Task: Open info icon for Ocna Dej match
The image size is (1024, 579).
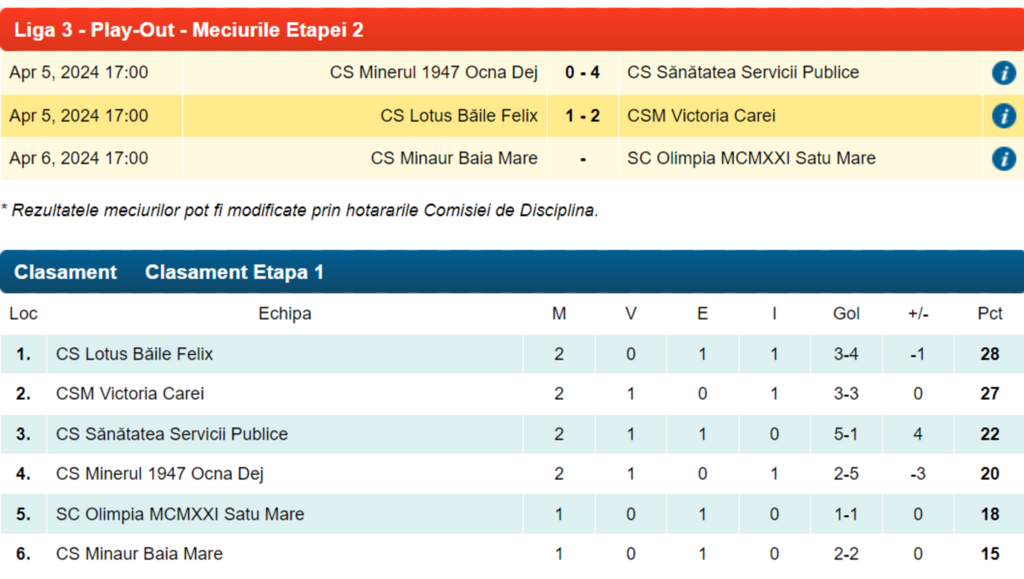Action: (1003, 73)
